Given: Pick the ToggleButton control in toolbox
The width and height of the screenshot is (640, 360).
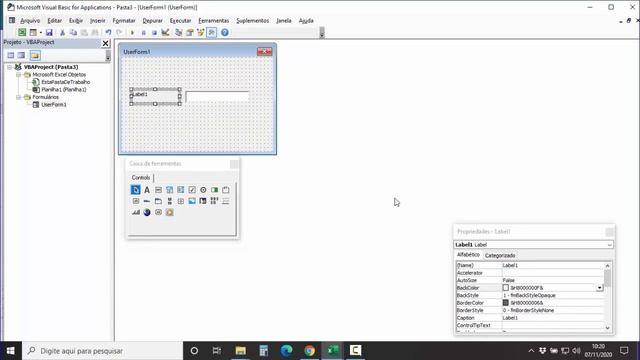Looking at the screenshot, I should [214, 190].
